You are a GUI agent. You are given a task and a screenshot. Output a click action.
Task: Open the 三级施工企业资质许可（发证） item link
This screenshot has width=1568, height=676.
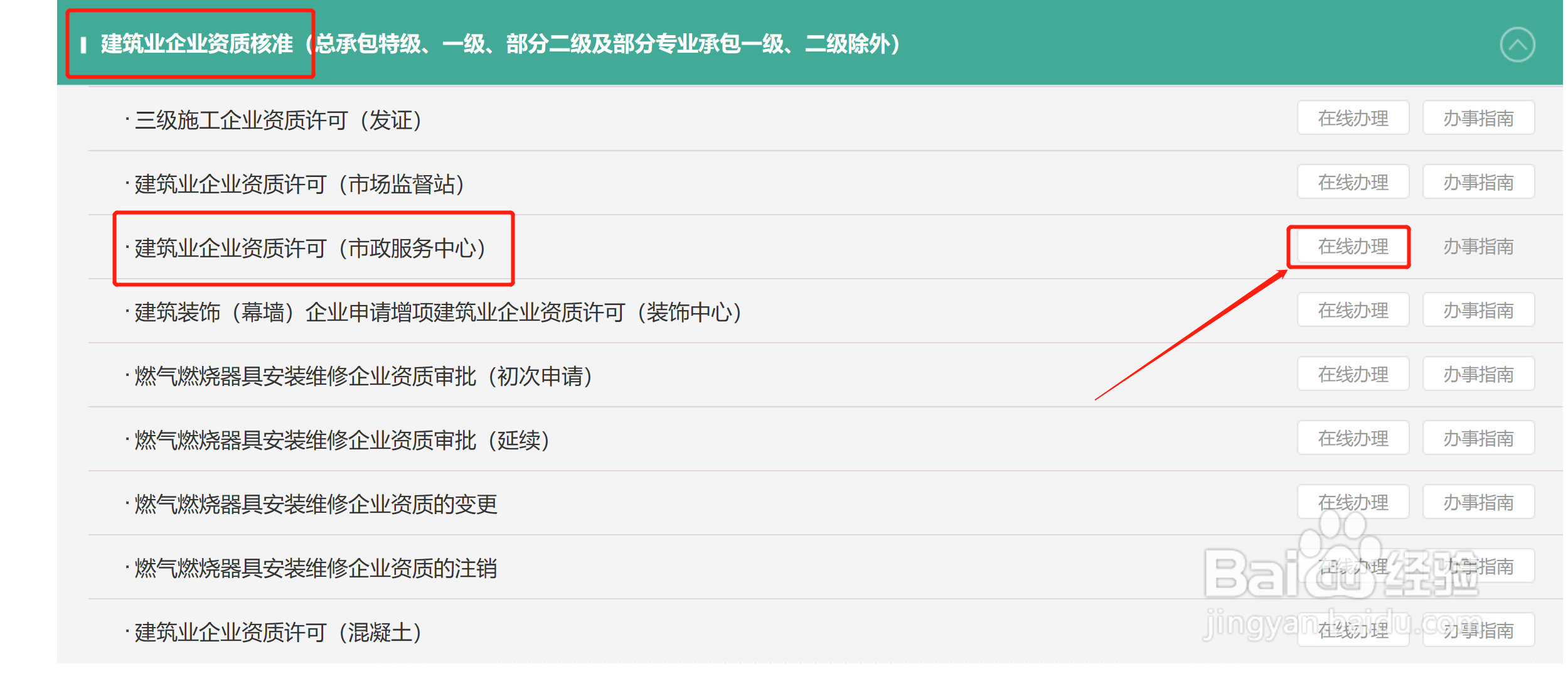tap(278, 120)
